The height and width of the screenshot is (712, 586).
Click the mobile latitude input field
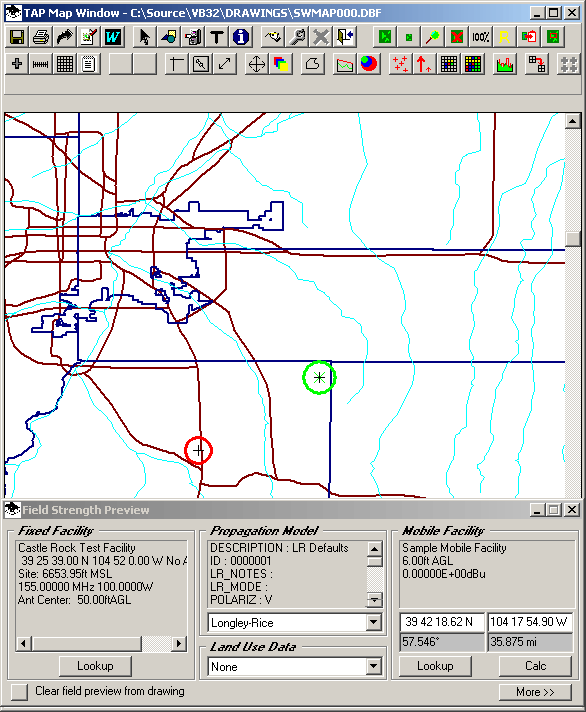coord(442,622)
